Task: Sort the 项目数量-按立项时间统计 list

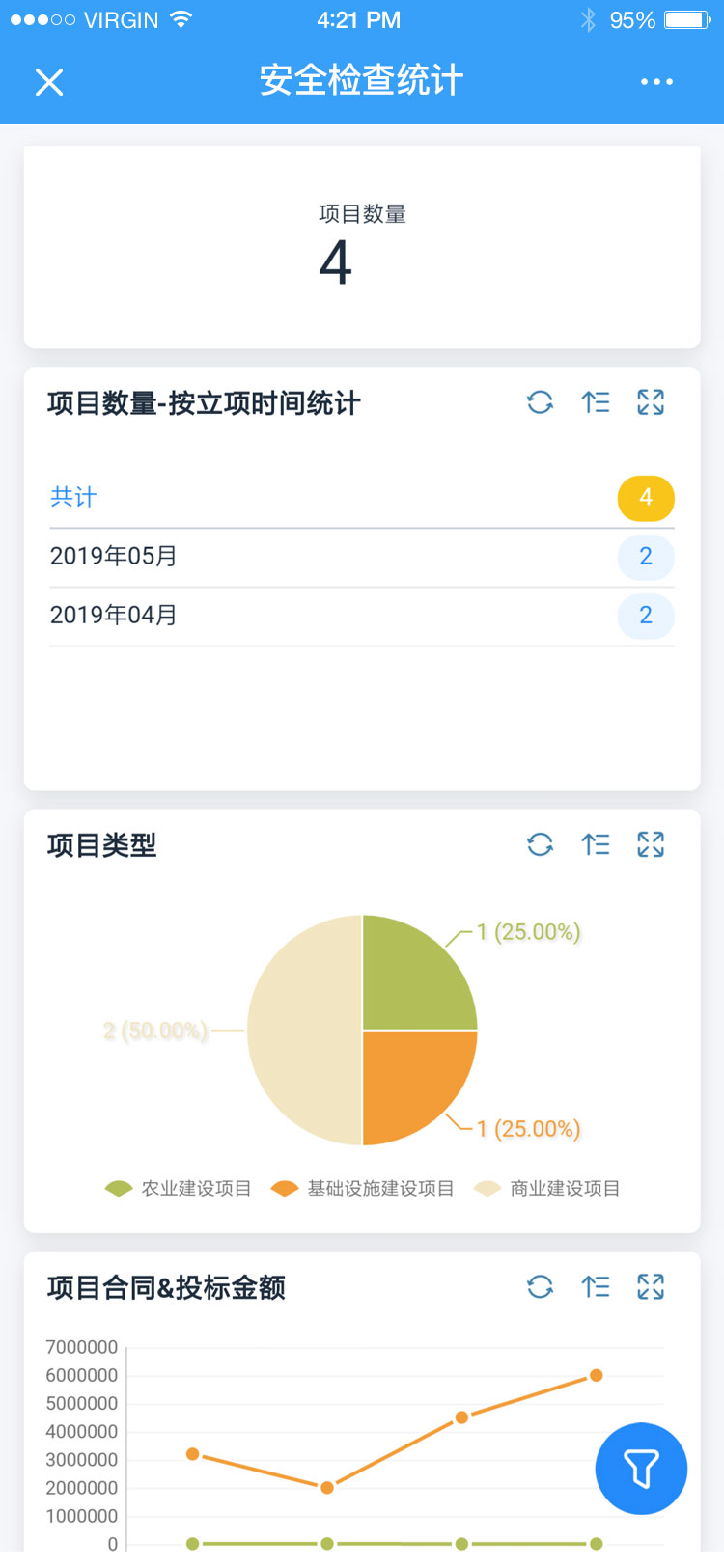Action: click(x=596, y=402)
